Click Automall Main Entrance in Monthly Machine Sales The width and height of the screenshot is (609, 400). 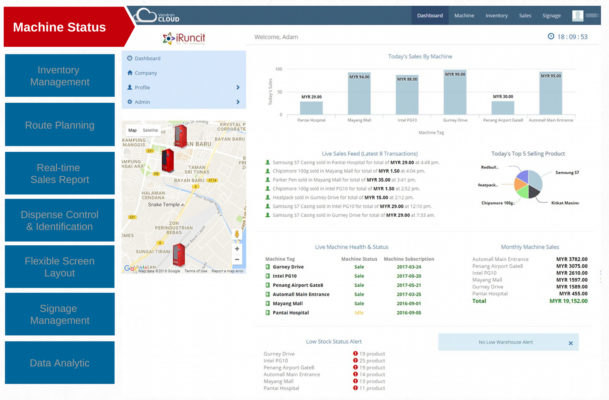point(500,259)
